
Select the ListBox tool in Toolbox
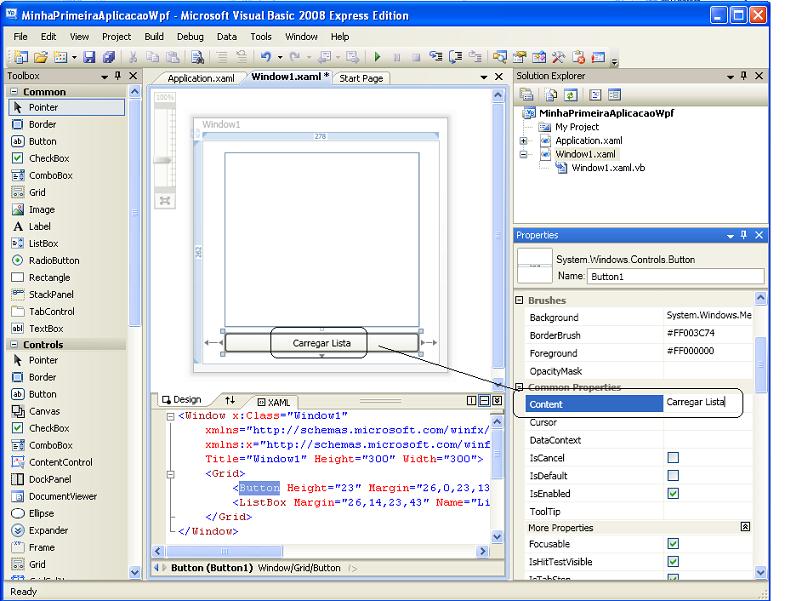click(43, 243)
